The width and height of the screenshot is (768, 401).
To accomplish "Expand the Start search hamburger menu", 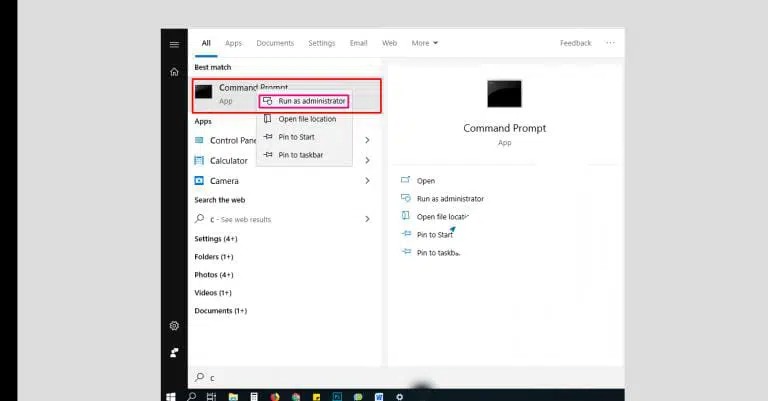I will pyautogui.click(x=174, y=45).
